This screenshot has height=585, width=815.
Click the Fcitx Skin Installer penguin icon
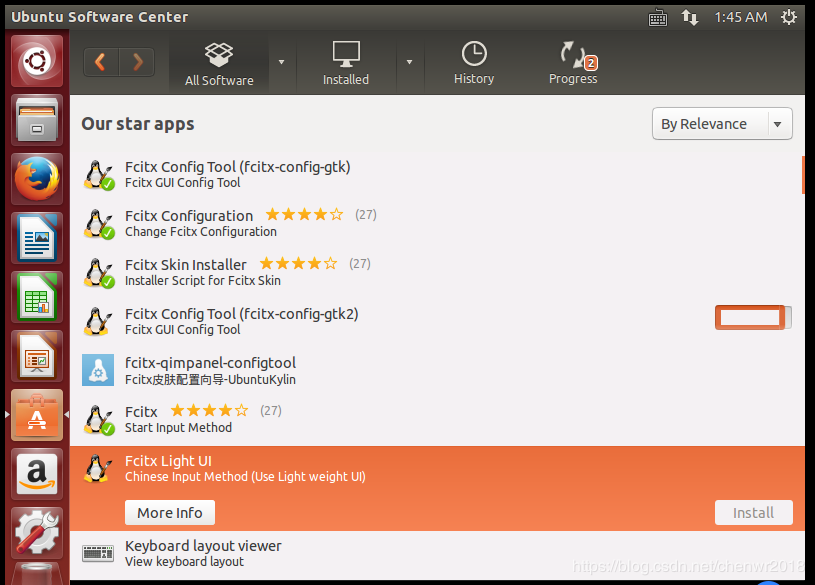point(98,273)
